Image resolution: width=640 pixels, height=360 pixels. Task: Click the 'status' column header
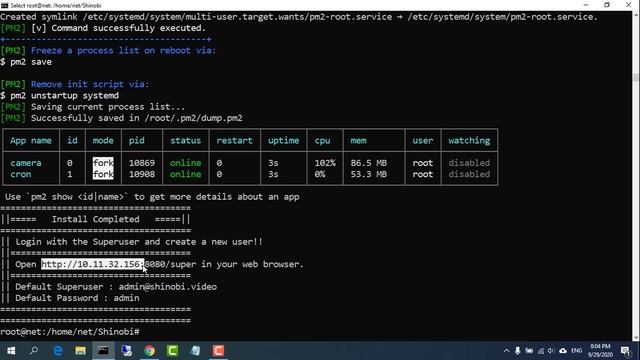pos(185,140)
